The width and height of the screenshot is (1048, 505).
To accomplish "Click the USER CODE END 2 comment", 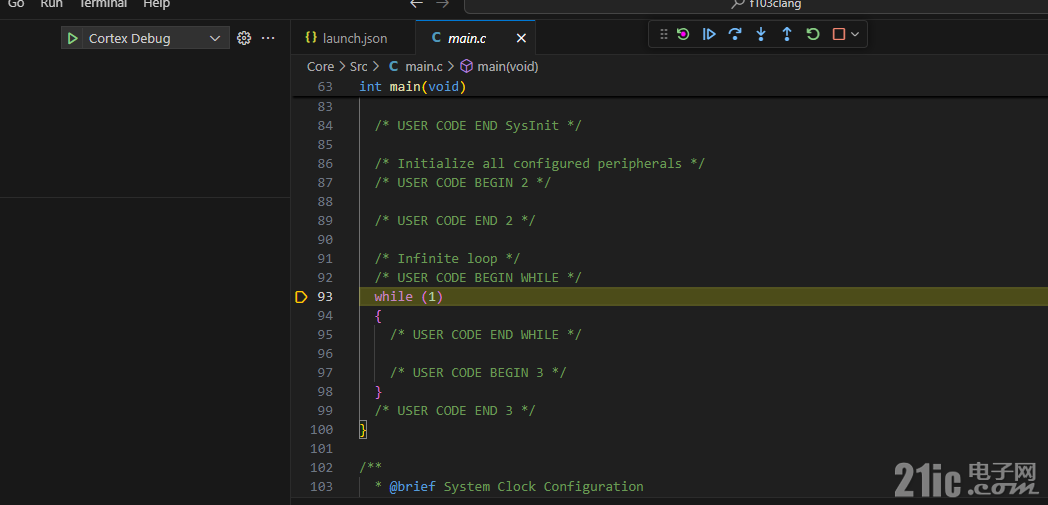I will (x=454, y=220).
